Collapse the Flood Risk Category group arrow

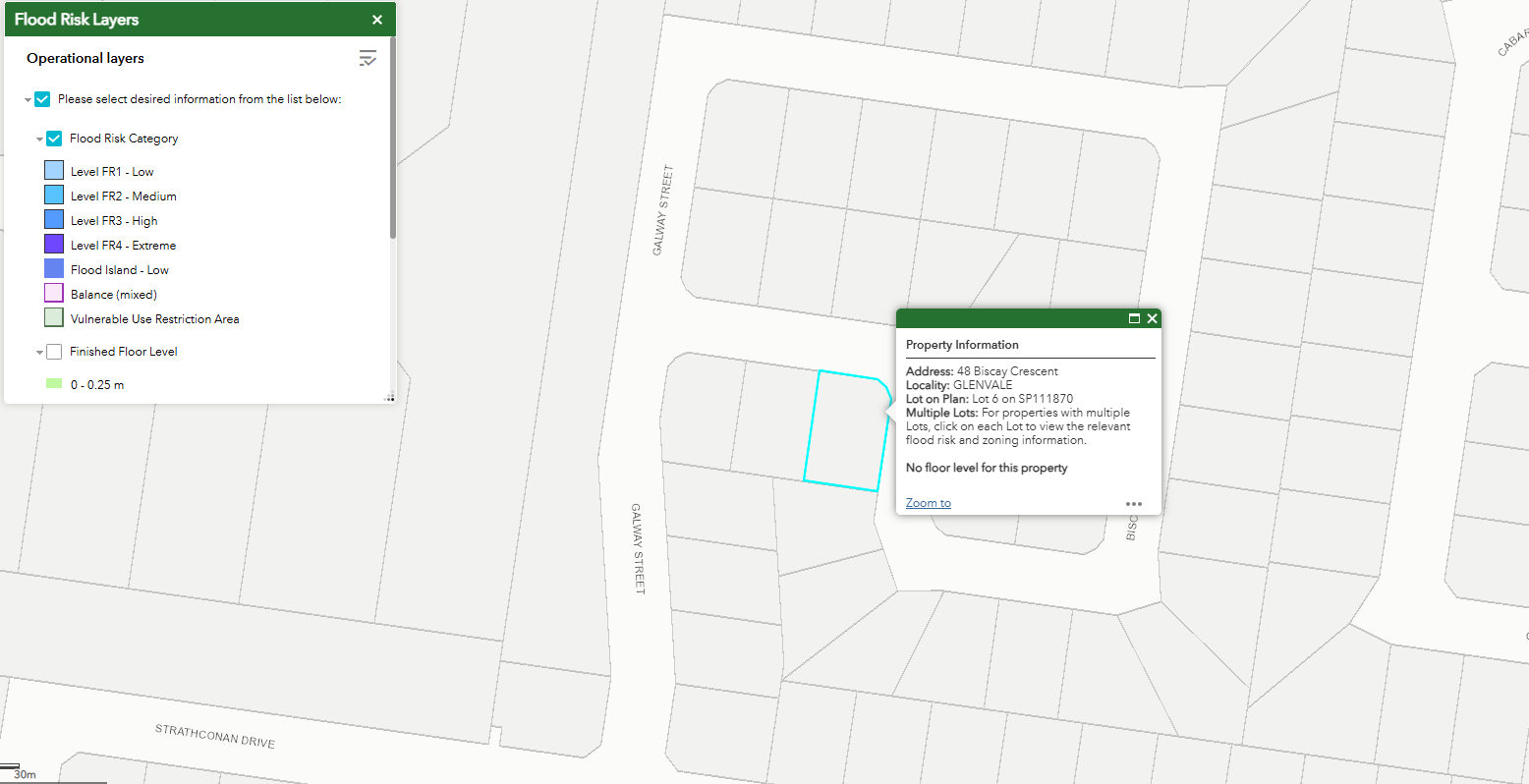pyautogui.click(x=39, y=140)
